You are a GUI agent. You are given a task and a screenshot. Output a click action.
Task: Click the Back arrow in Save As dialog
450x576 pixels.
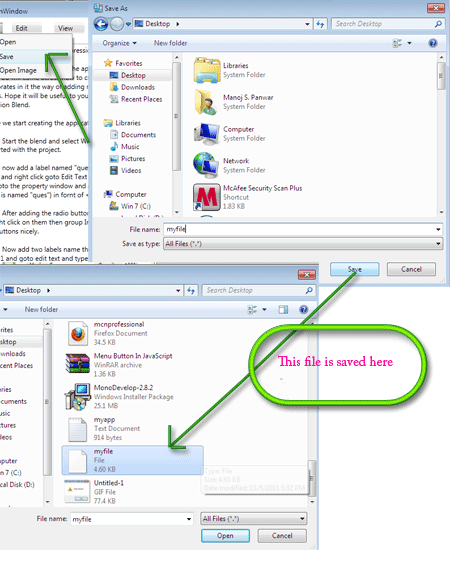[101, 24]
